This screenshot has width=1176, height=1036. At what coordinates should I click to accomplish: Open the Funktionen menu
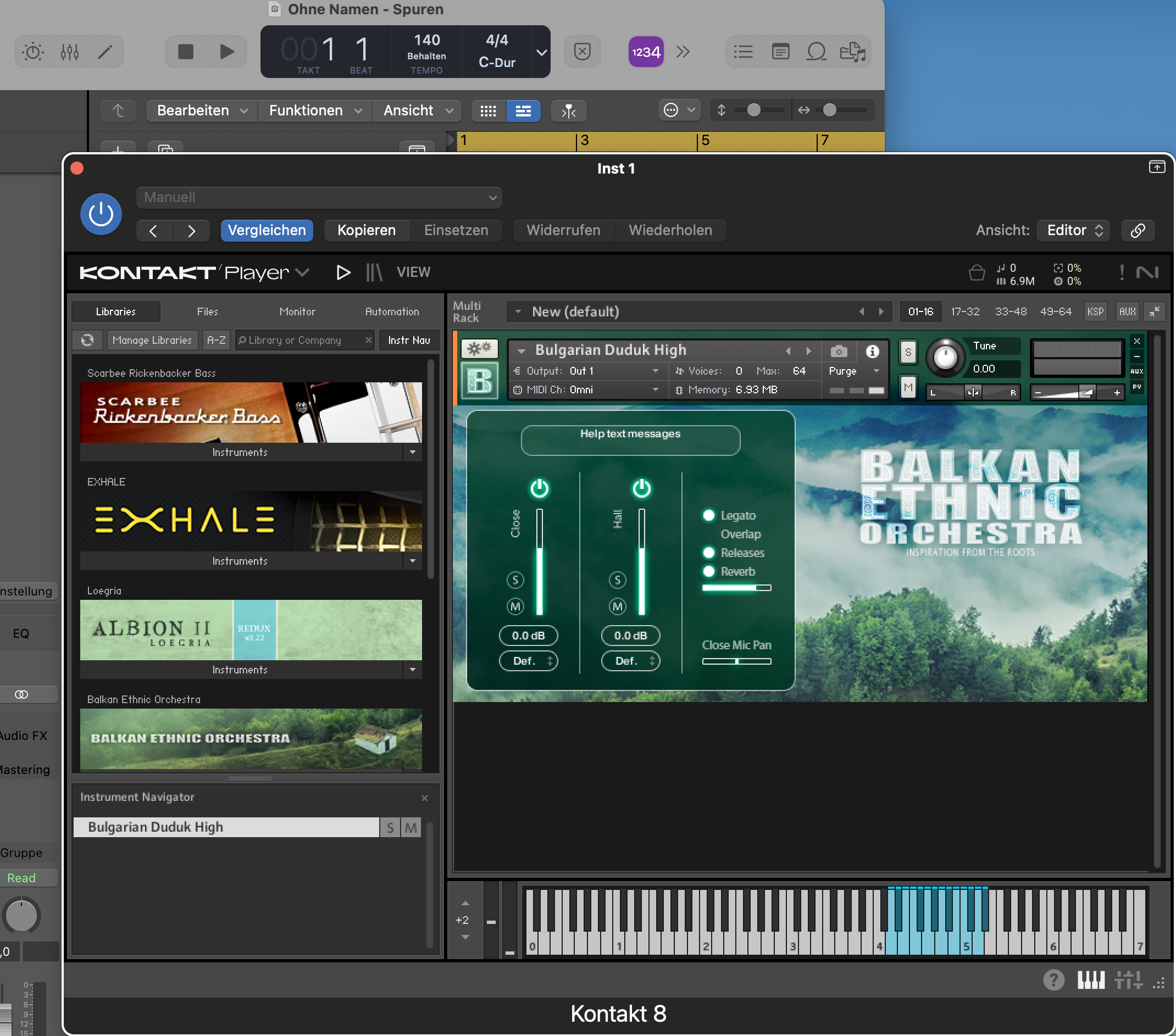[315, 110]
